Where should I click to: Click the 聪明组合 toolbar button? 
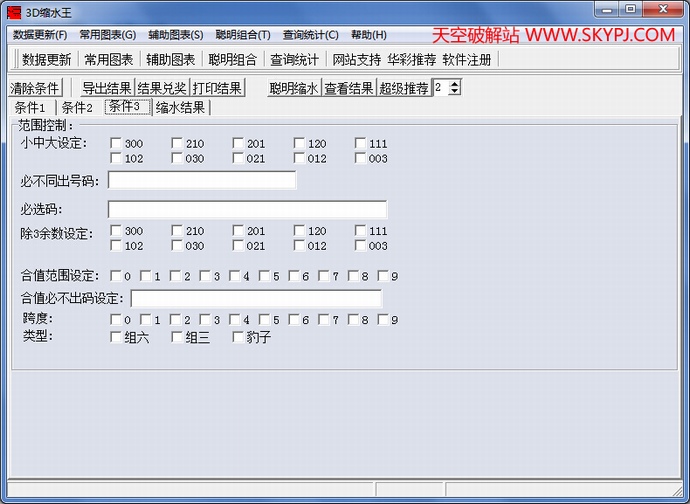pos(233,60)
